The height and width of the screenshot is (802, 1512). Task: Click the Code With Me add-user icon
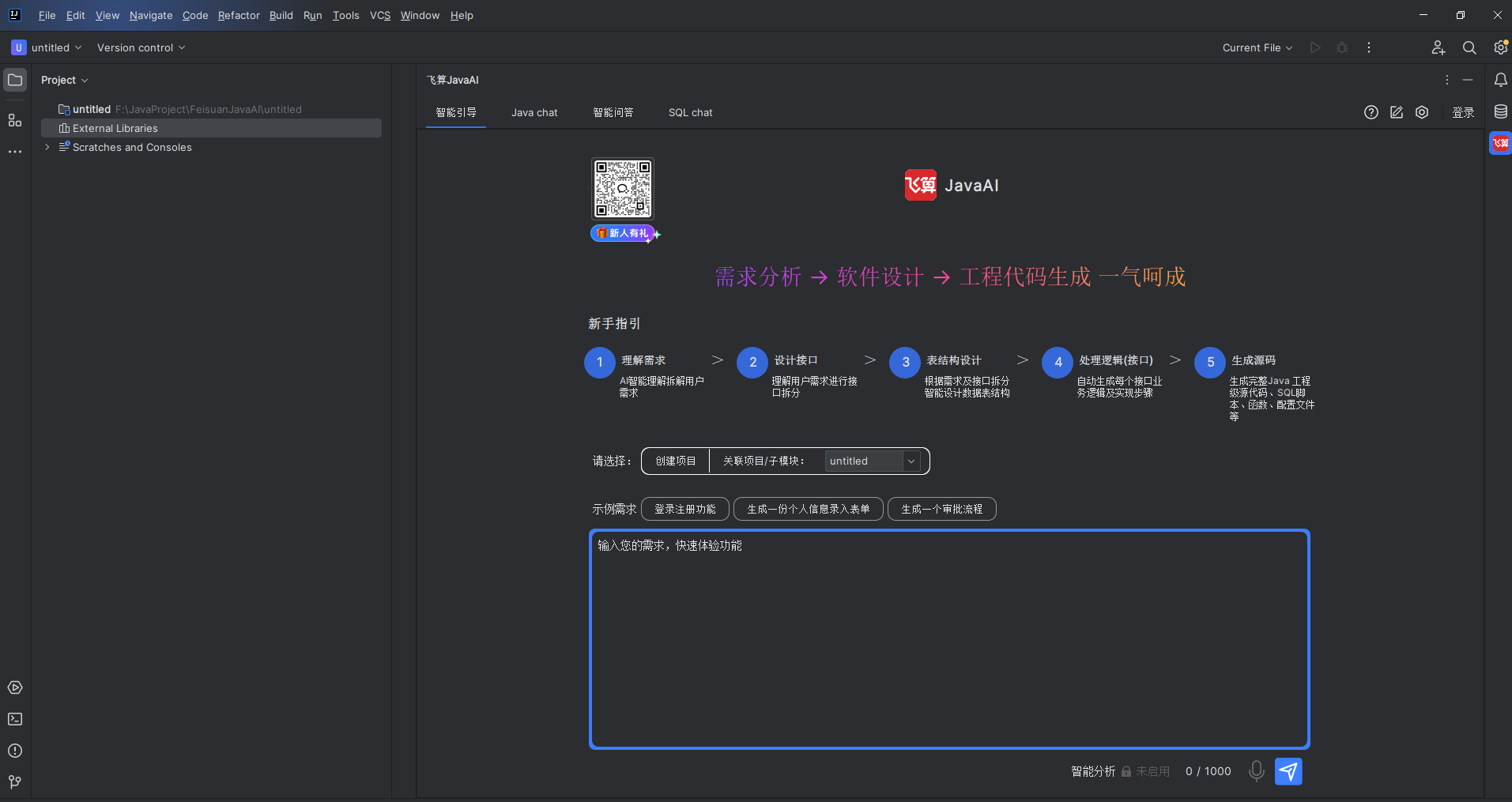pyautogui.click(x=1438, y=47)
